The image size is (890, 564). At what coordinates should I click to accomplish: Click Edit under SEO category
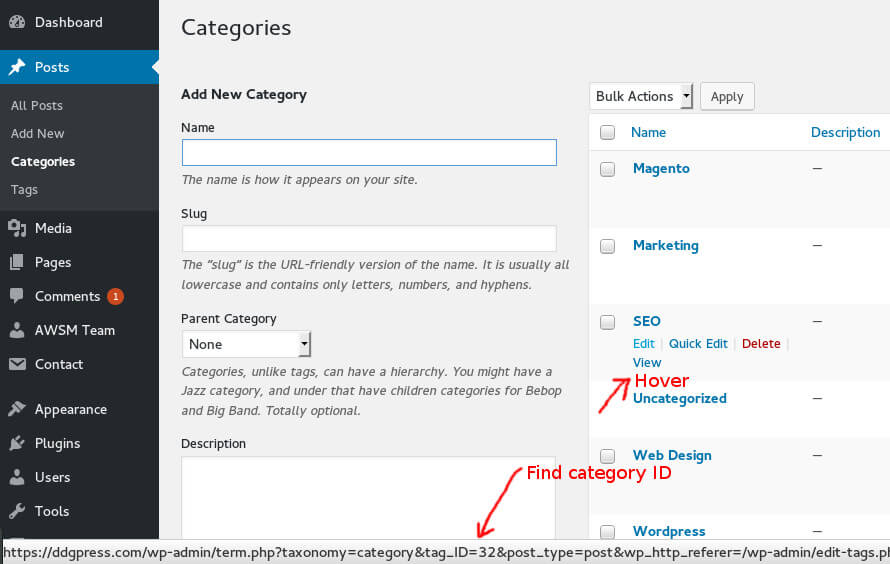[644, 344]
